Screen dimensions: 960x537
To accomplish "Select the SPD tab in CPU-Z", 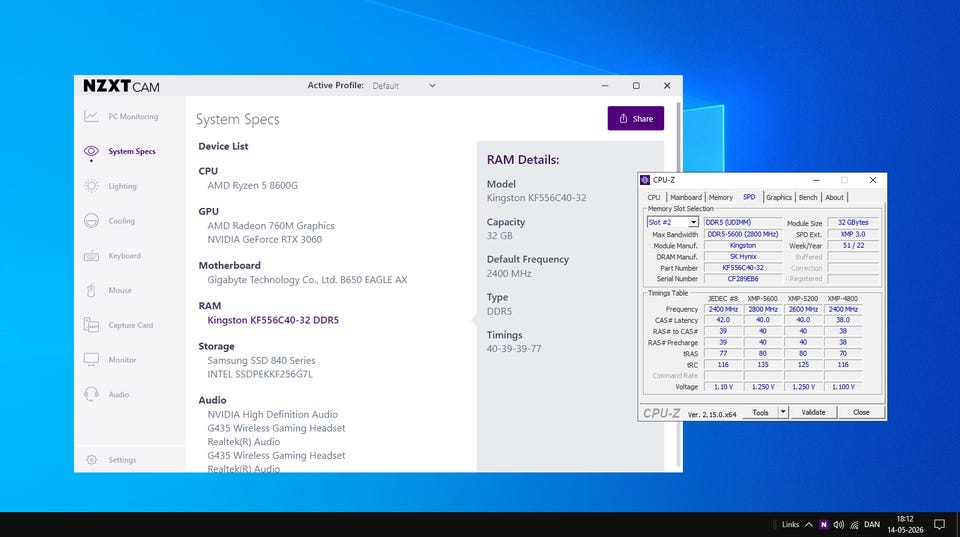I will pyautogui.click(x=749, y=197).
